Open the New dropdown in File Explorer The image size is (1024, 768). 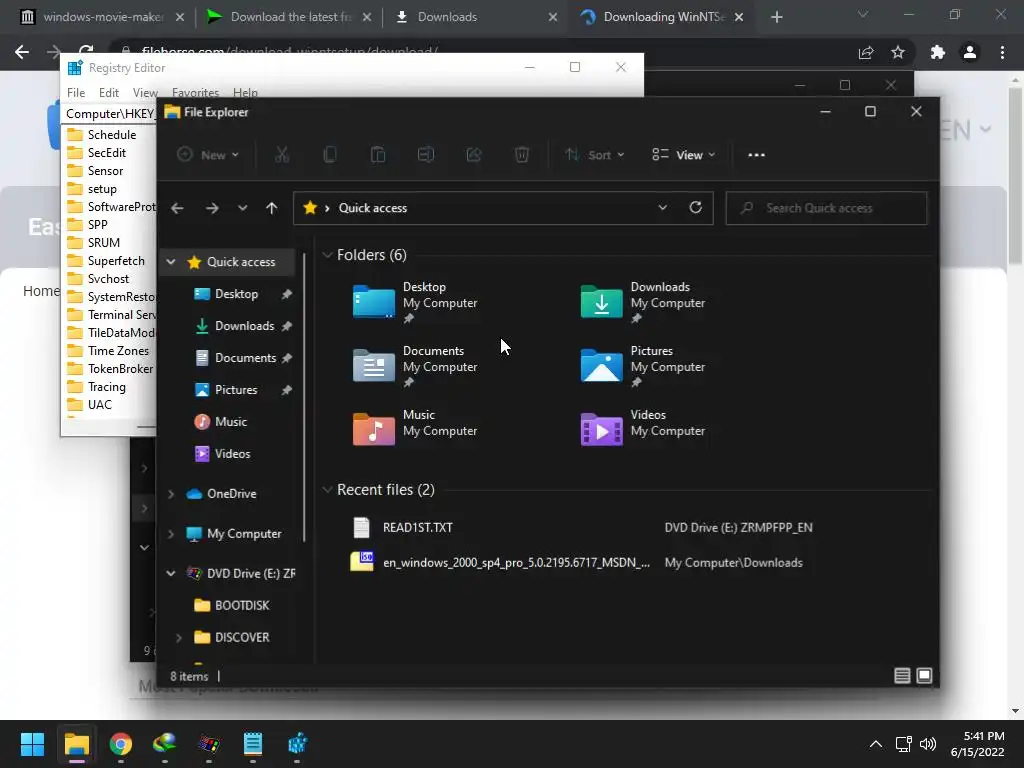tap(208, 155)
